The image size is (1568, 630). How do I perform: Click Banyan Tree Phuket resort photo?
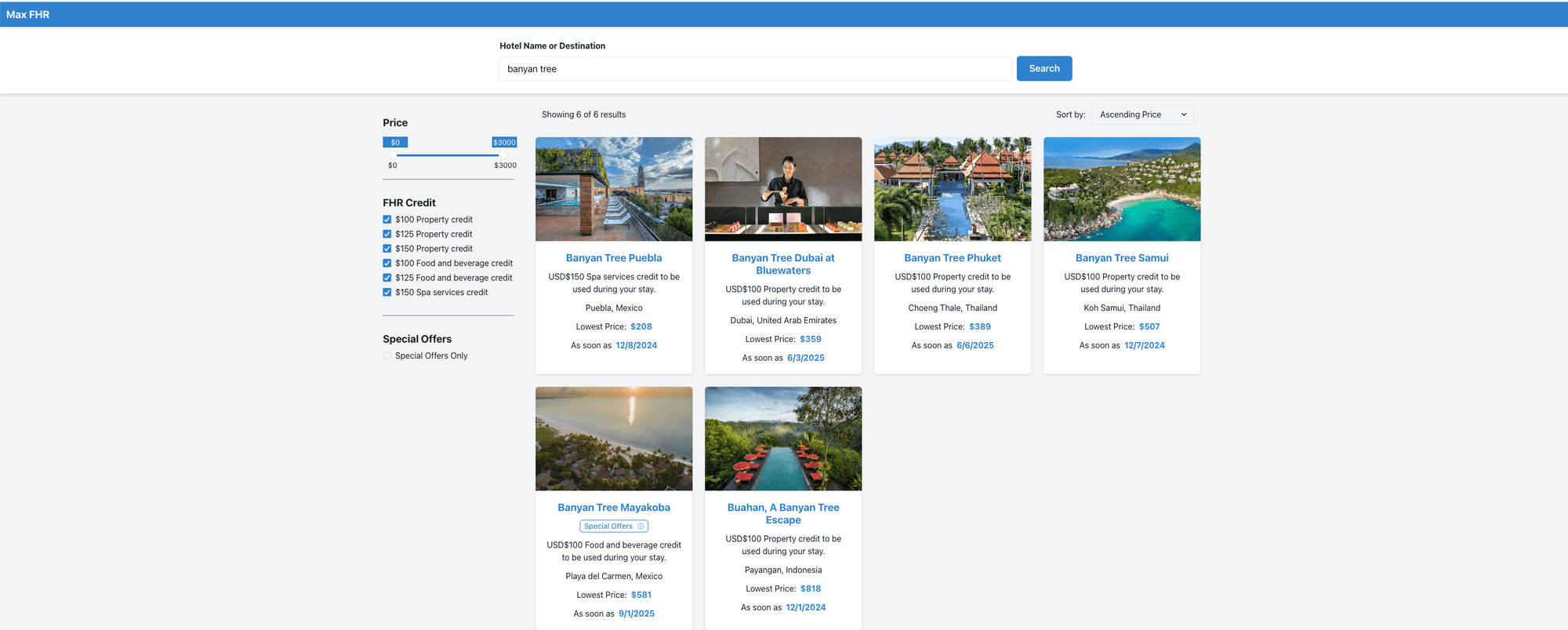pyautogui.click(x=953, y=189)
